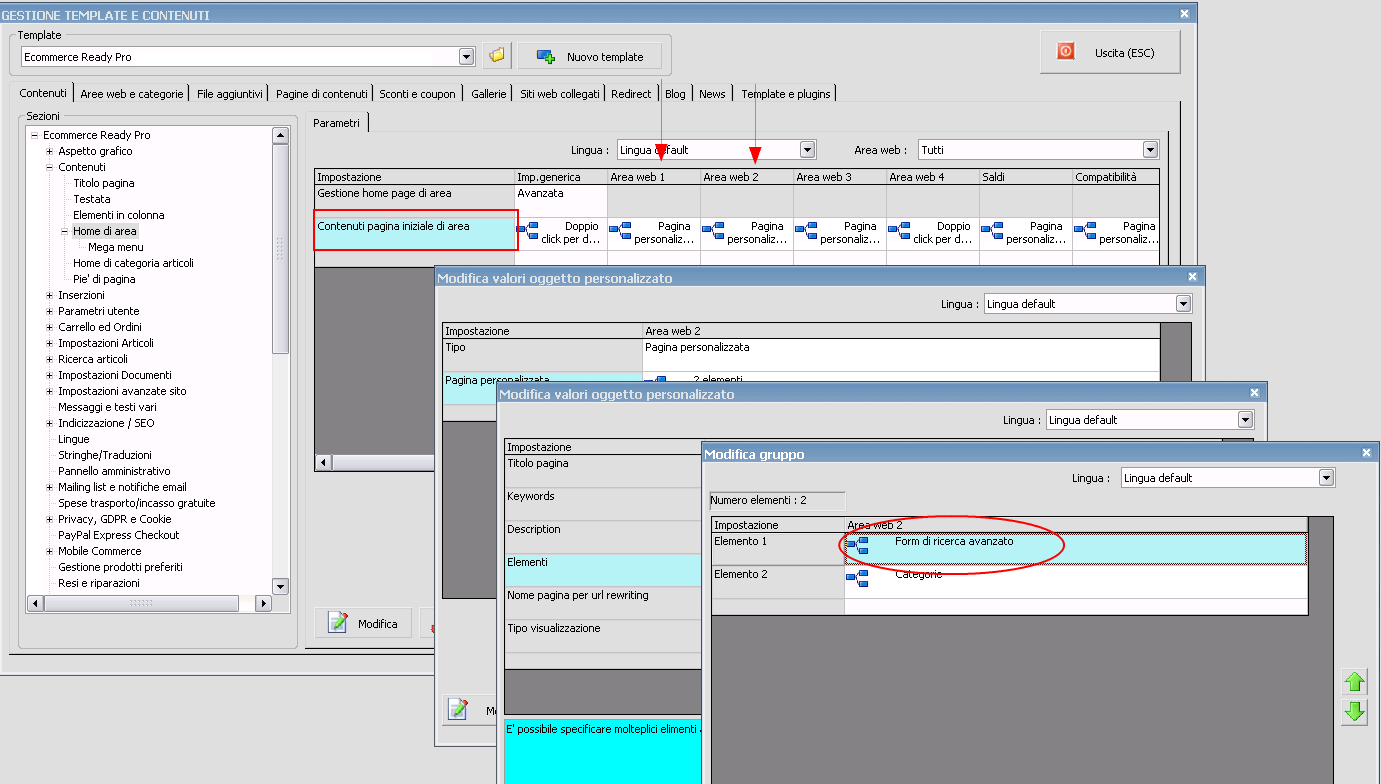Select Titolo pagina in the sections tree
Viewport: 1381px width, 784px height.
point(104,183)
